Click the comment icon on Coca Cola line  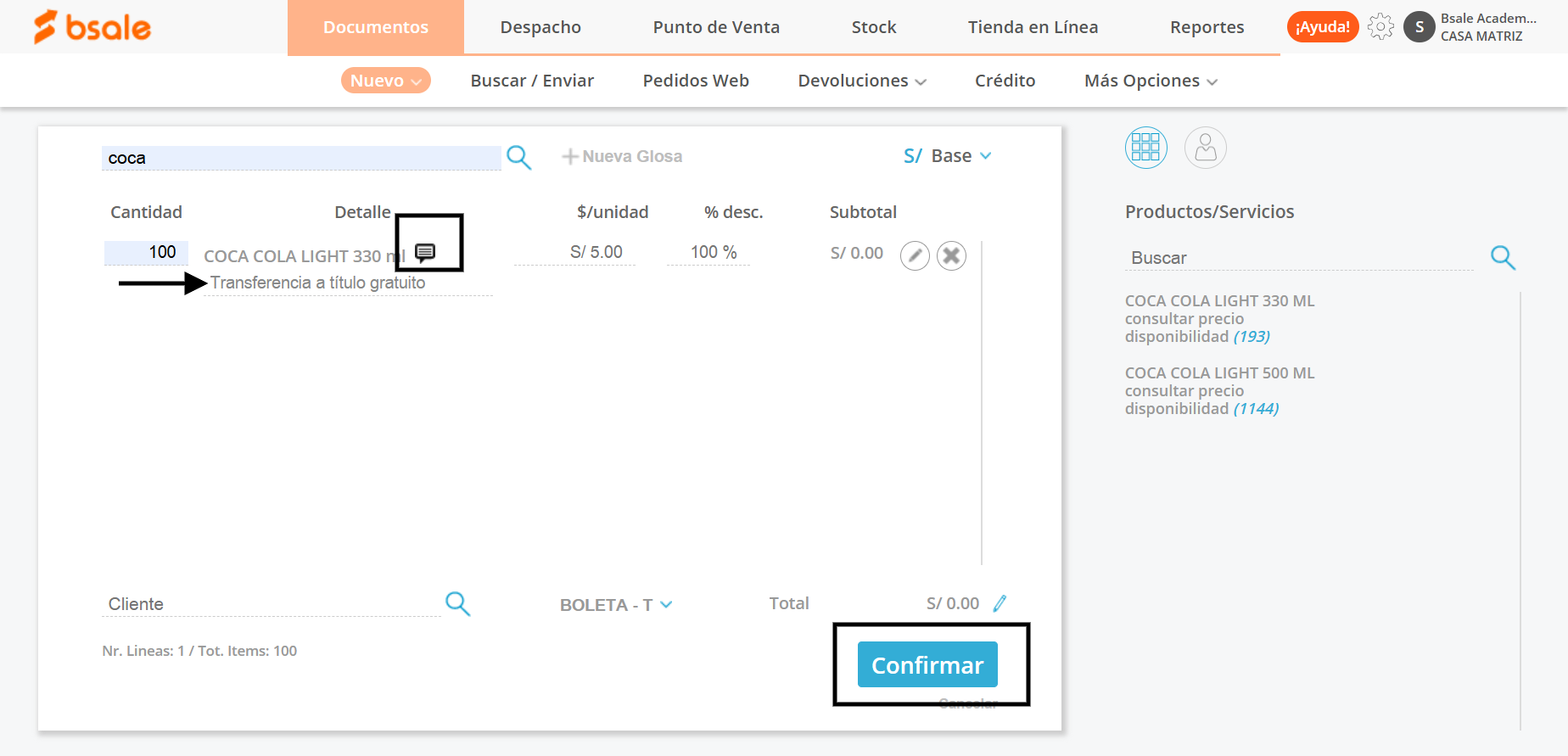[425, 252]
